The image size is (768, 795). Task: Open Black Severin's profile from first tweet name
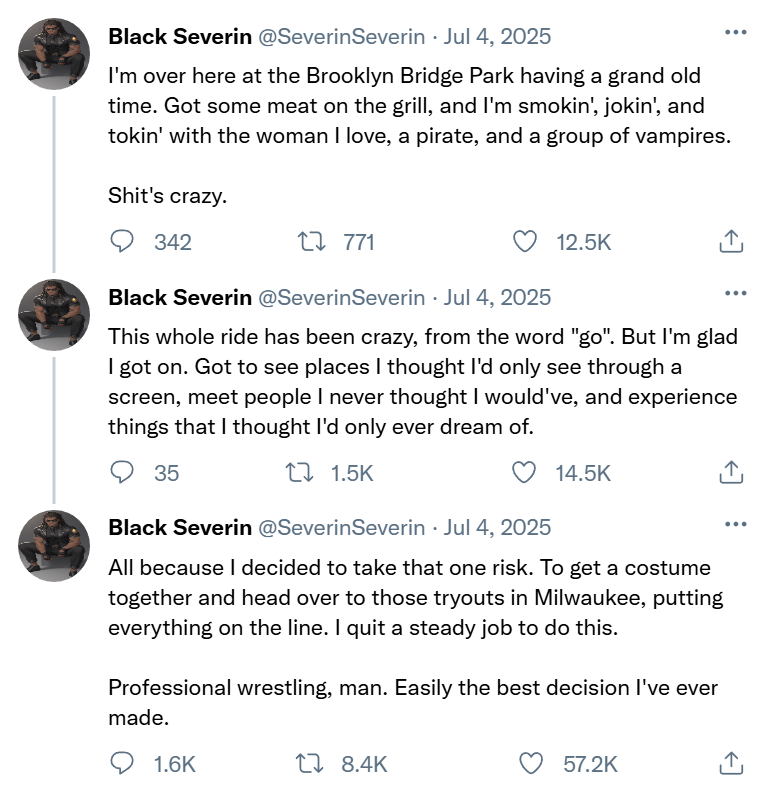(x=180, y=37)
